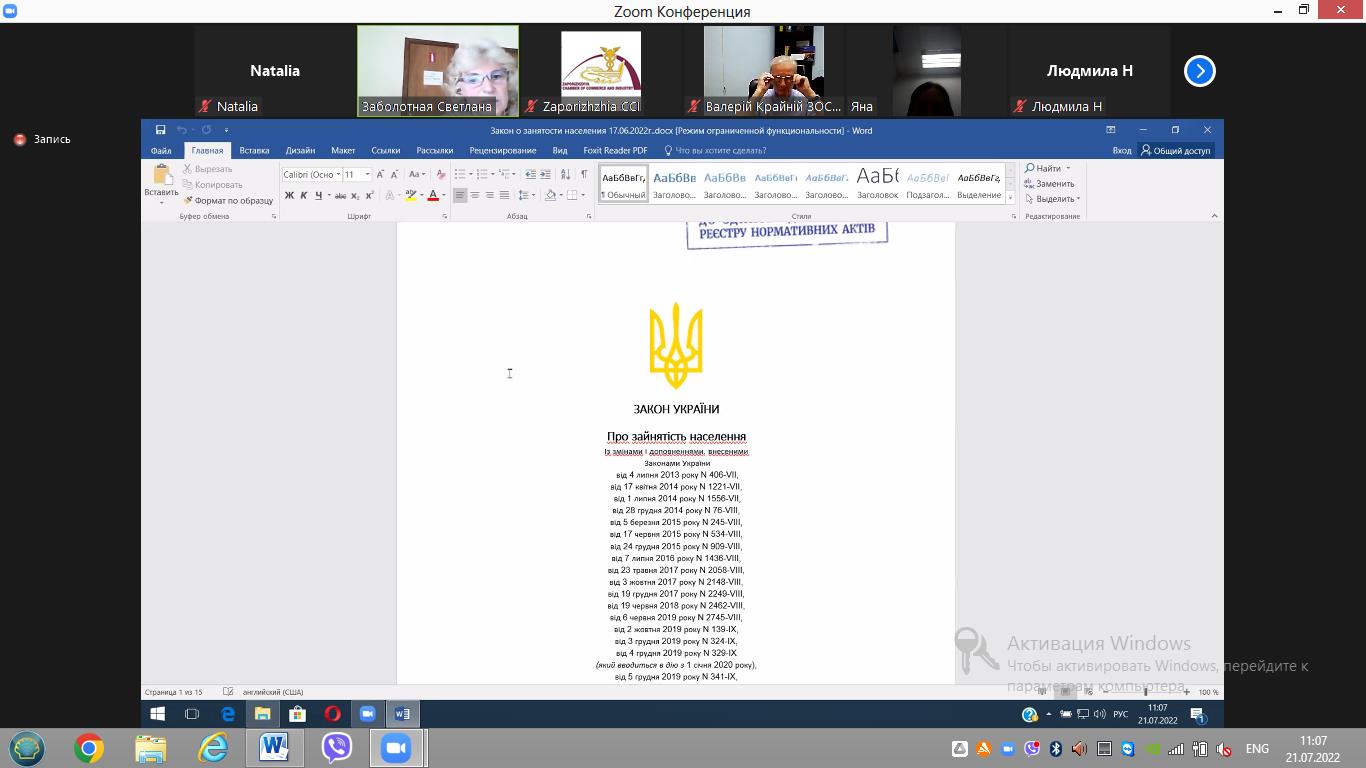Decrease paragraph indent

pos(530,174)
